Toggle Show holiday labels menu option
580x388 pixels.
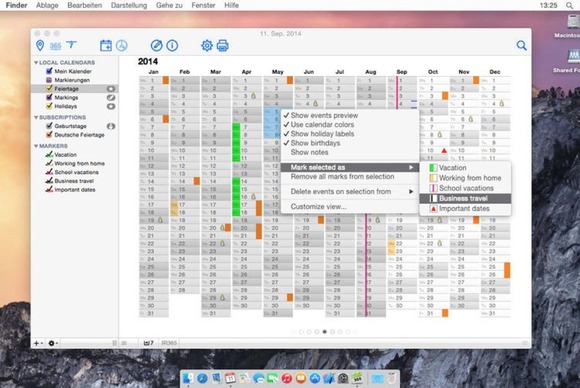click(x=350, y=134)
